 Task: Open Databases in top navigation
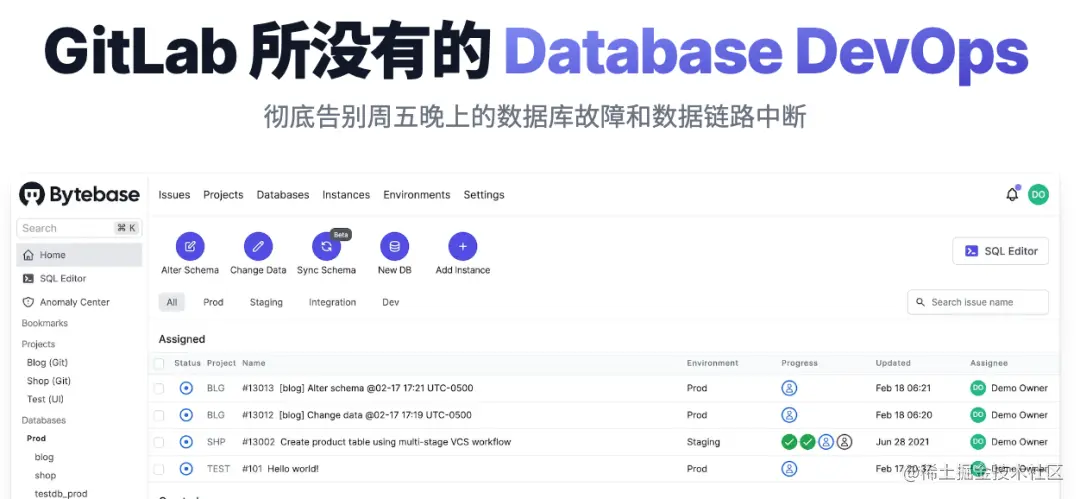click(283, 195)
